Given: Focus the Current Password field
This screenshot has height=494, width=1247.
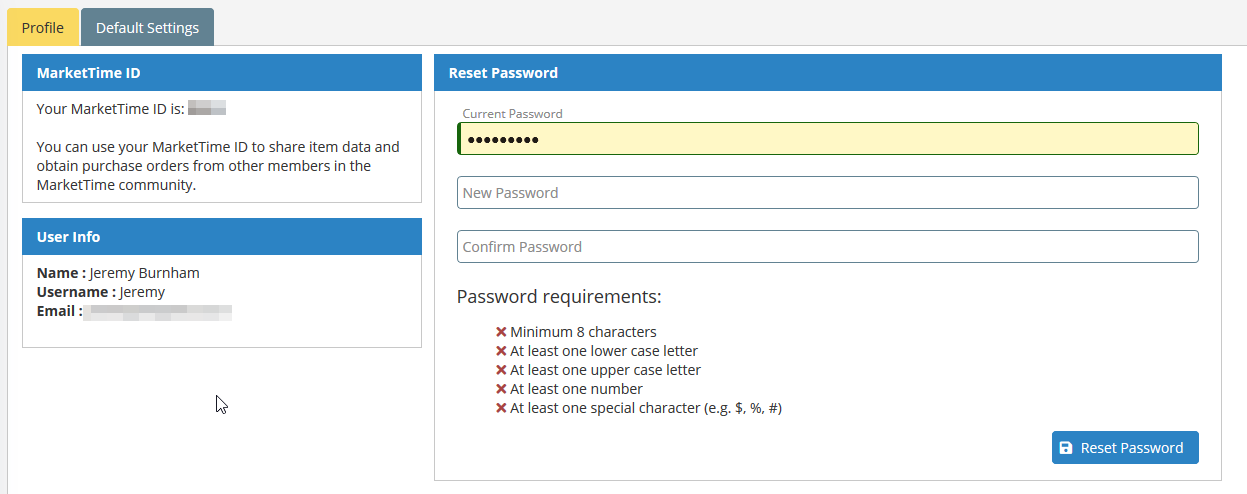Looking at the screenshot, I should coord(828,139).
